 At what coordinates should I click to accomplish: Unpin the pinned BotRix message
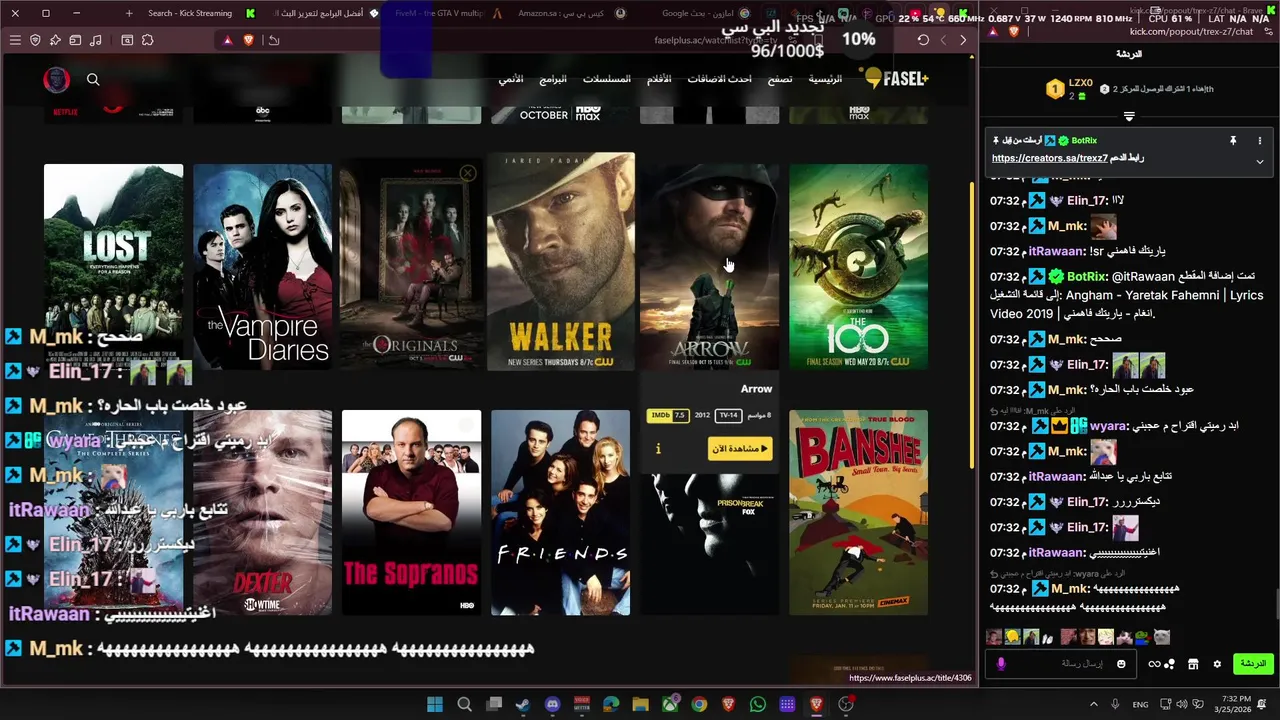point(1233,141)
